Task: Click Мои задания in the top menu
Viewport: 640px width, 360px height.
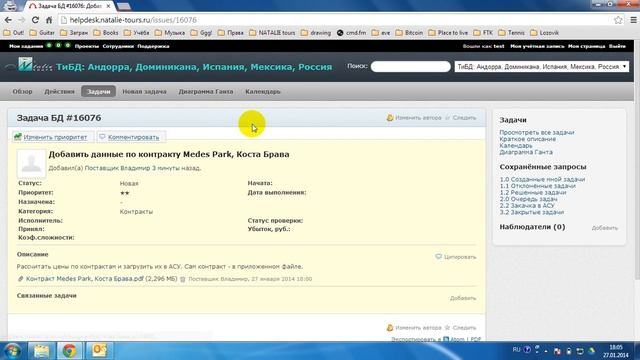Action: [x=26, y=46]
